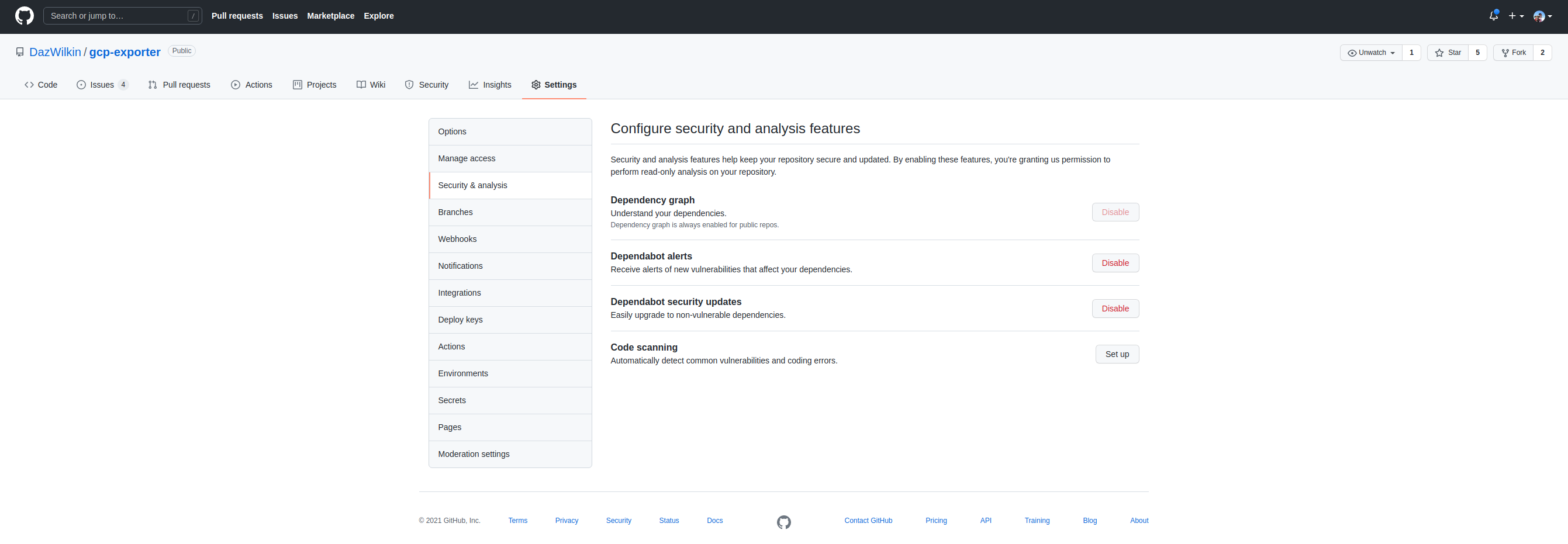1568x544 pixels.
Task: Open the user avatar menu
Action: 1542,16
